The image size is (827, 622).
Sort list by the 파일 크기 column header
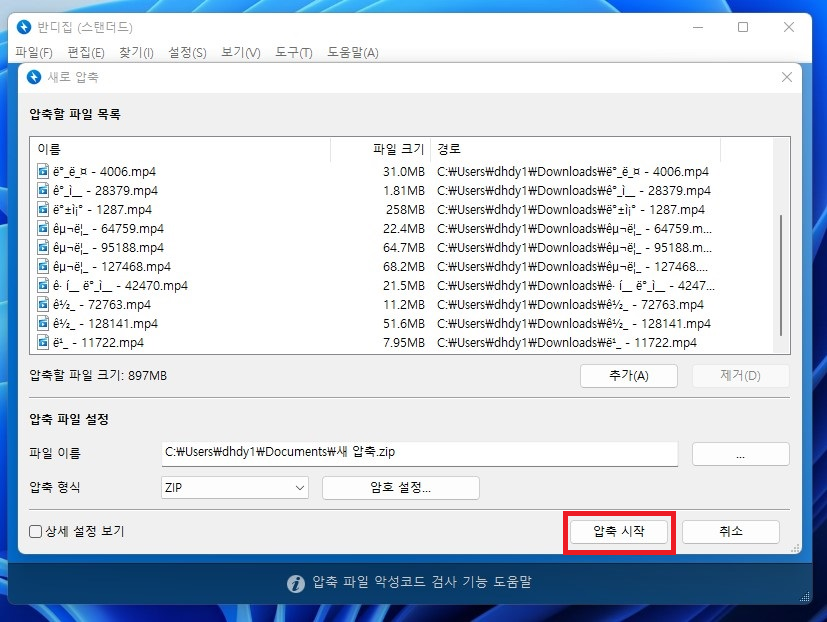coord(381,149)
